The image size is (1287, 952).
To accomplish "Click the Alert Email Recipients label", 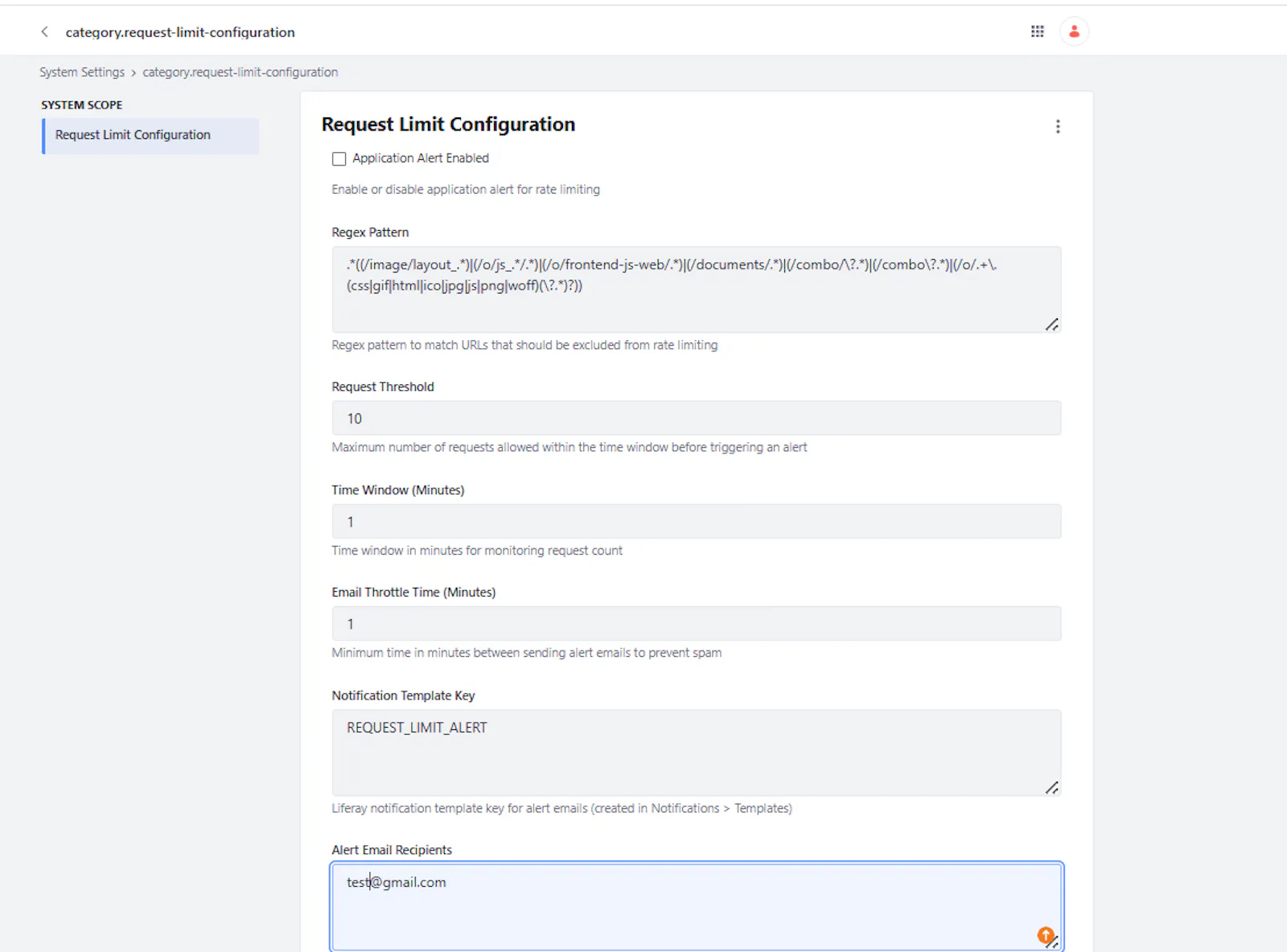I will pyautogui.click(x=392, y=850).
